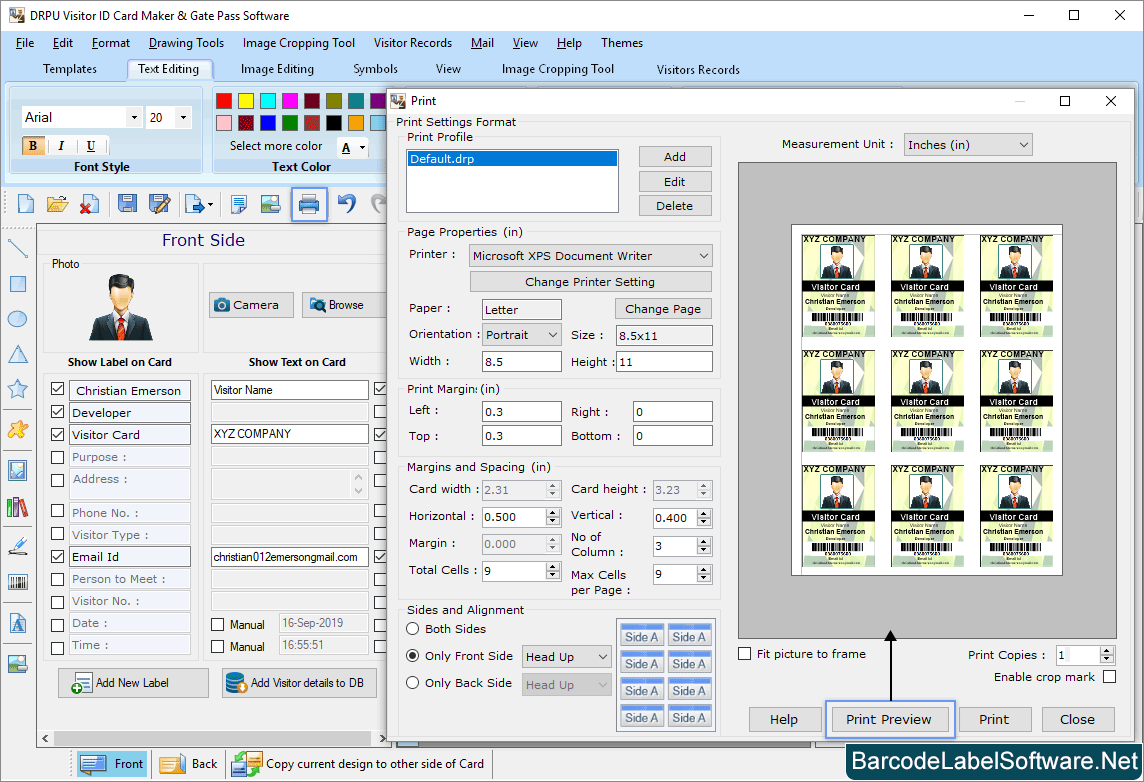This screenshot has width=1144, height=782.
Task: Switch to the Text Editing tab
Action: point(169,69)
